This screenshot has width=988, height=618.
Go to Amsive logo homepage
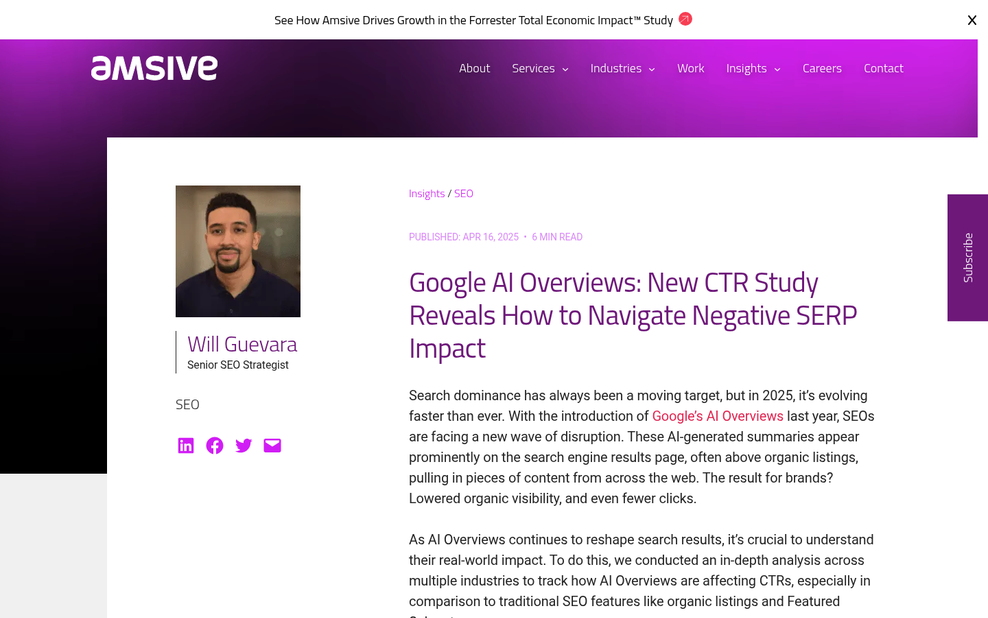coord(154,68)
